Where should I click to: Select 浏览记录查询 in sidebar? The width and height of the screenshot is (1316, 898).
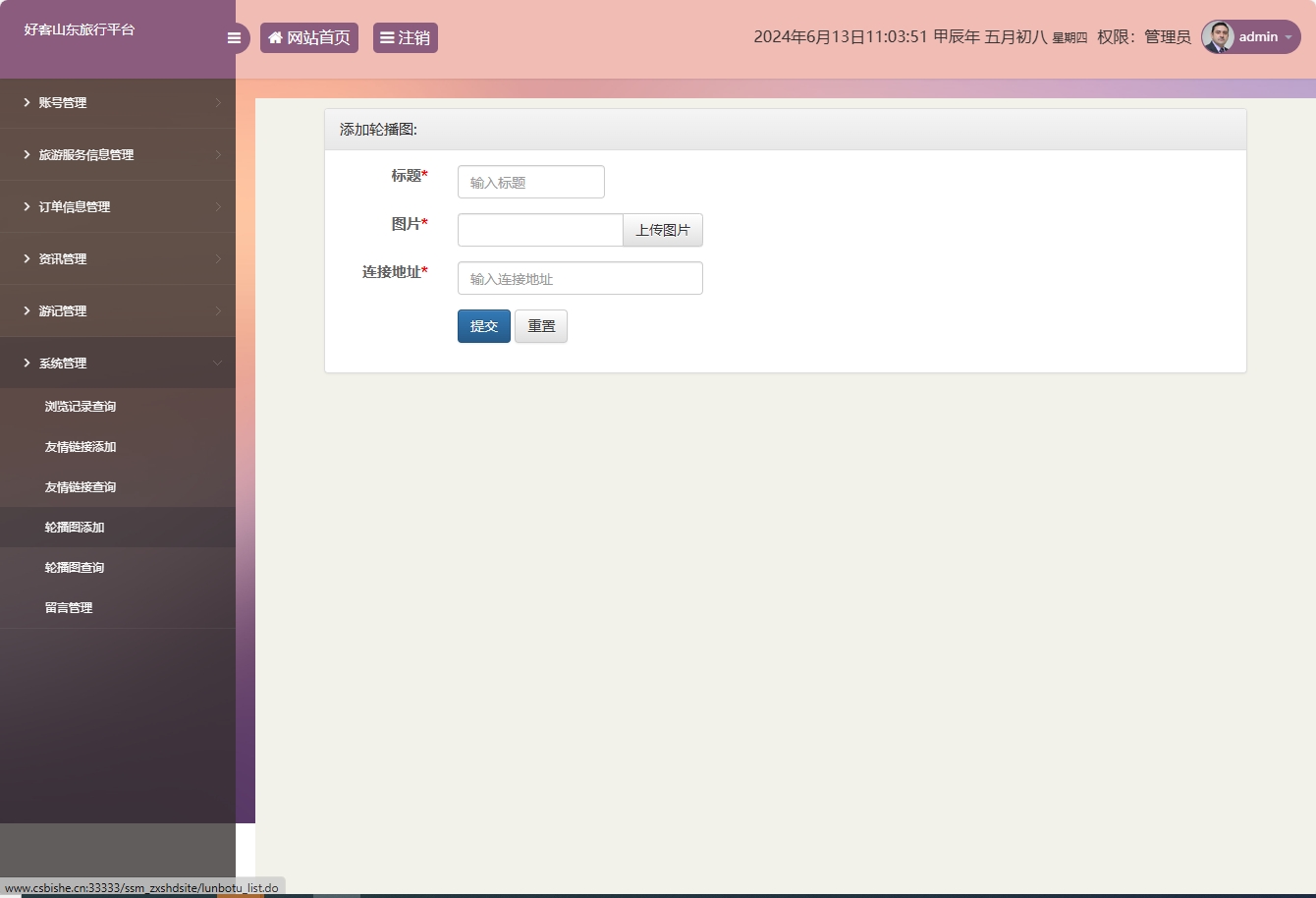81,407
